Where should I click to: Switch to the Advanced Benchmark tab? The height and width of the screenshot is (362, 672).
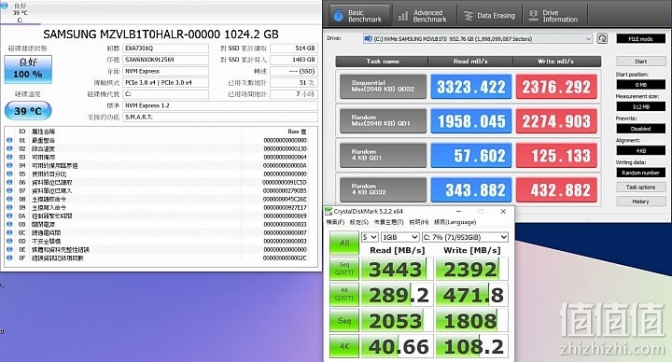423,16
